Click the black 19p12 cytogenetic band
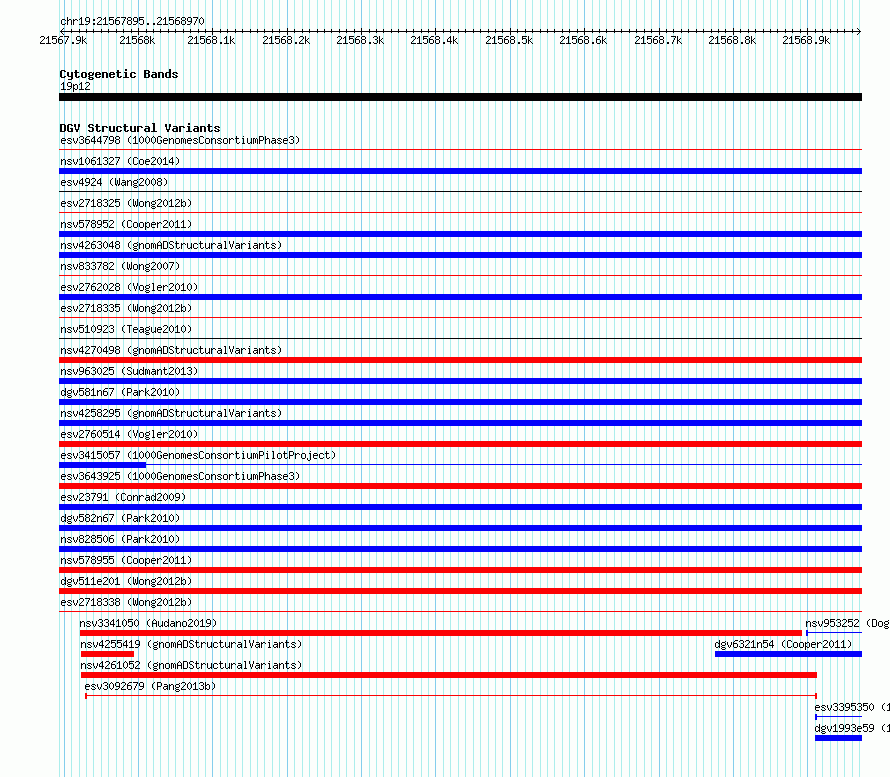The width and height of the screenshot is (890, 777). (460, 97)
